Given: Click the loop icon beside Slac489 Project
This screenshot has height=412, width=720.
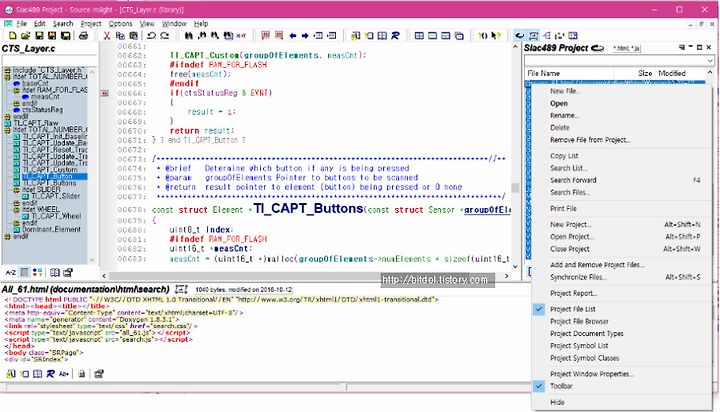Looking at the screenshot, I should [597, 48].
